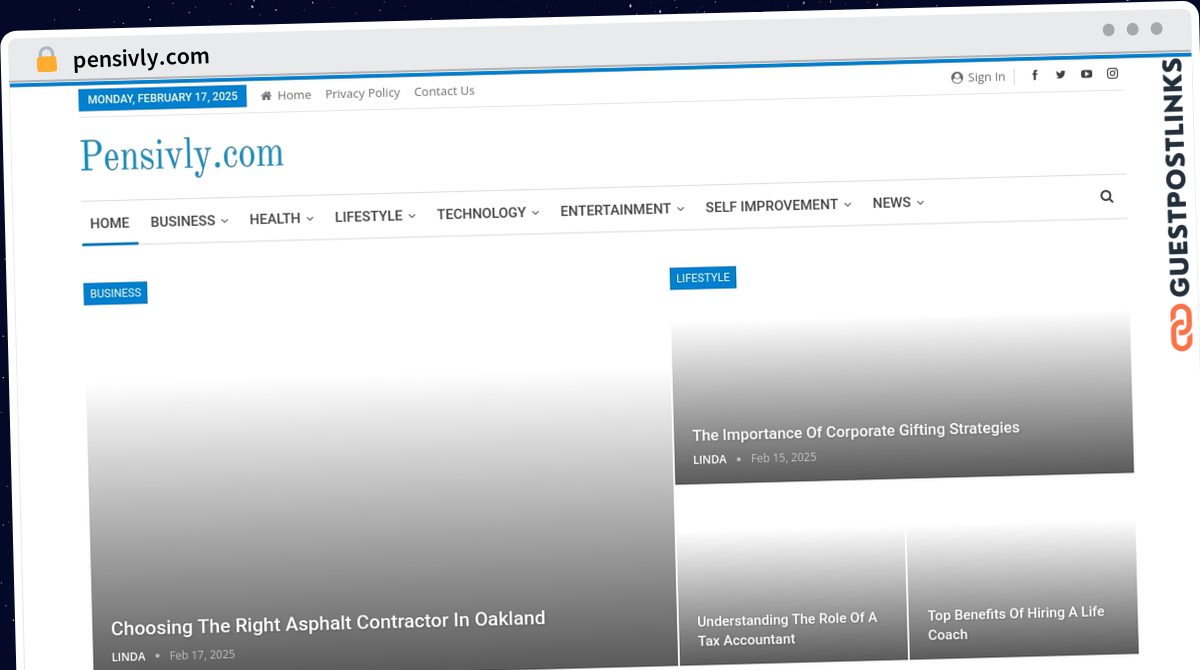The width and height of the screenshot is (1200, 670).
Task: Expand the Self Improvement menu chevron
Action: 847,205
